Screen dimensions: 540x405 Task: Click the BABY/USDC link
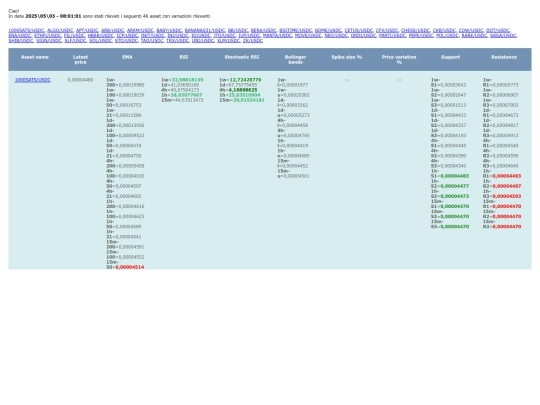coord(169,30)
